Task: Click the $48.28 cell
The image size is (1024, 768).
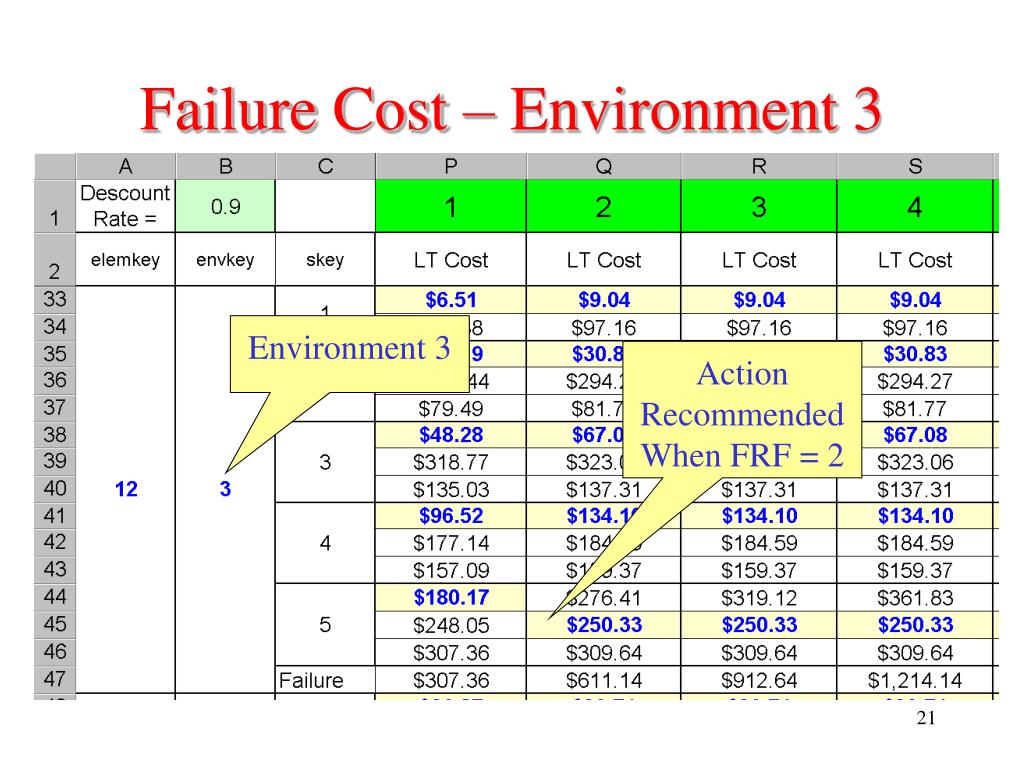Action: (x=451, y=435)
